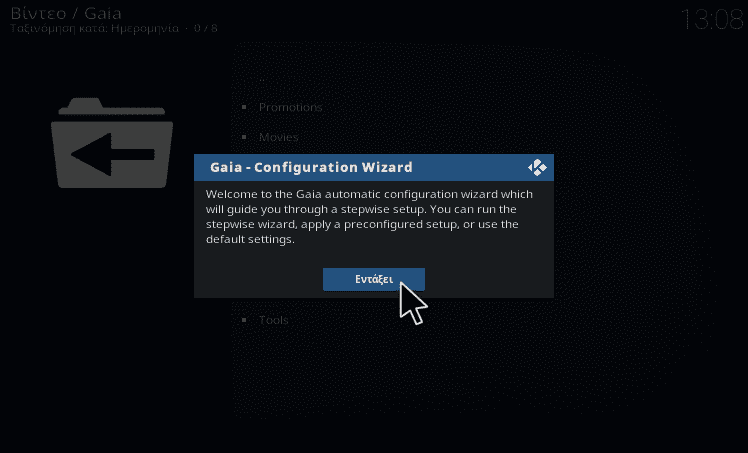Select the Tools list entry
This screenshot has width=748, height=453.
point(273,320)
